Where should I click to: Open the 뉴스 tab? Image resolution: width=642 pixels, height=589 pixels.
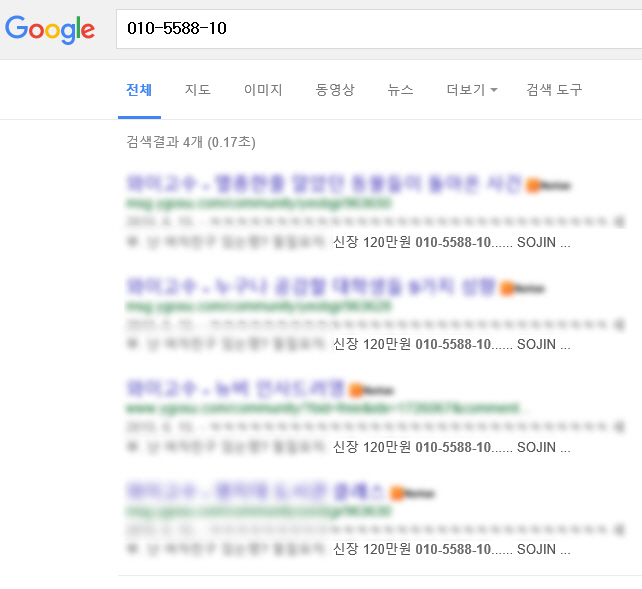pyautogui.click(x=400, y=90)
